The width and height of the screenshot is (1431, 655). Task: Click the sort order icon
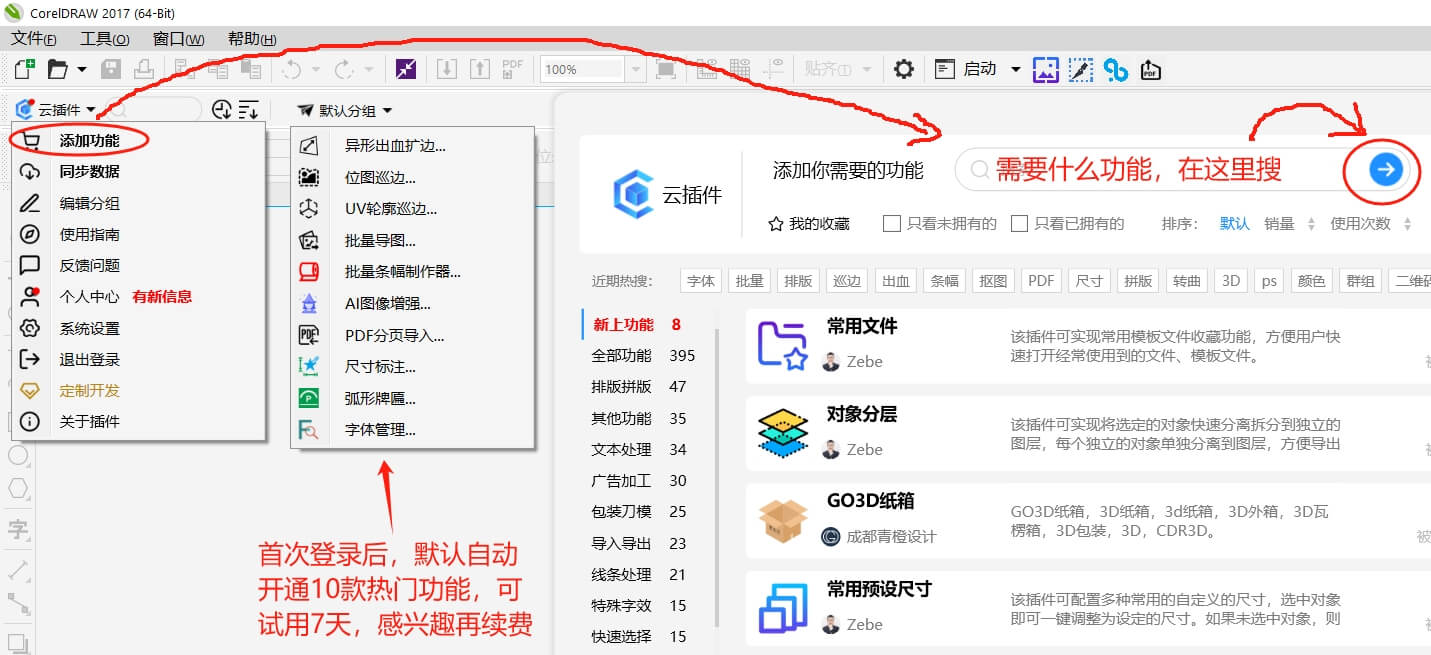pyautogui.click(x=248, y=110)
